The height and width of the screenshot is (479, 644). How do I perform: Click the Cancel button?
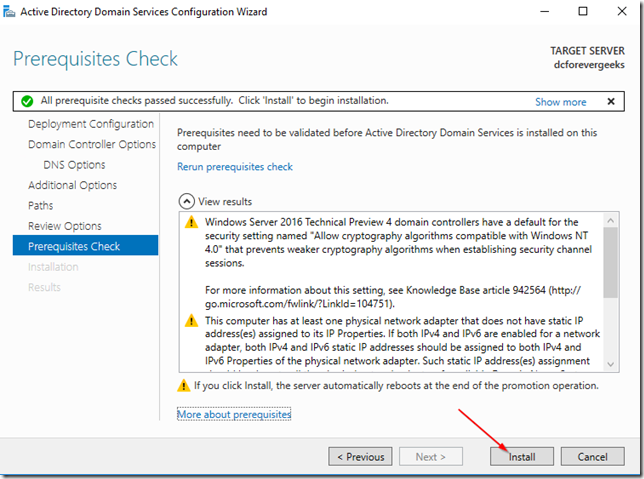coord(592,456)
